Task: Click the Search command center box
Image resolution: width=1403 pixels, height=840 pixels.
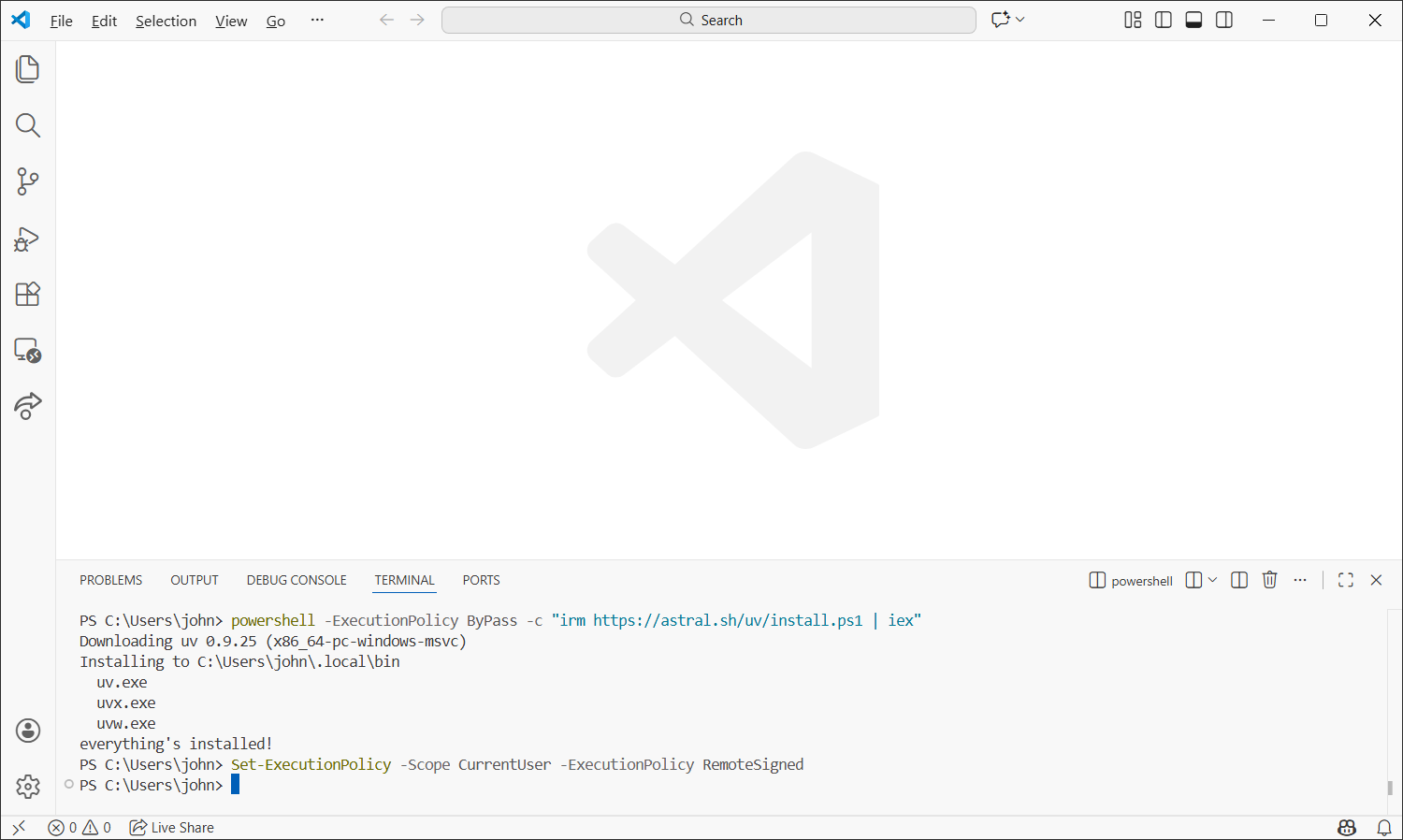Action: coord(709,20)
